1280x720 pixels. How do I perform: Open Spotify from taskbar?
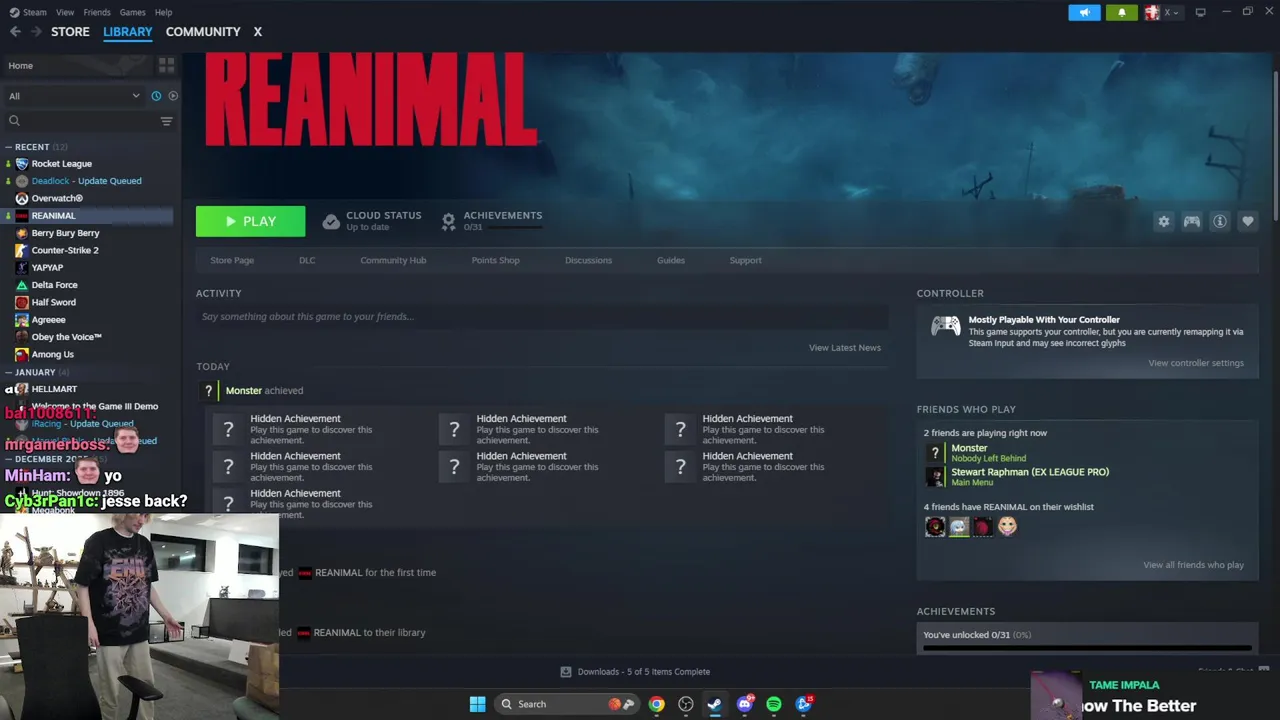click(x=774, y=704)
